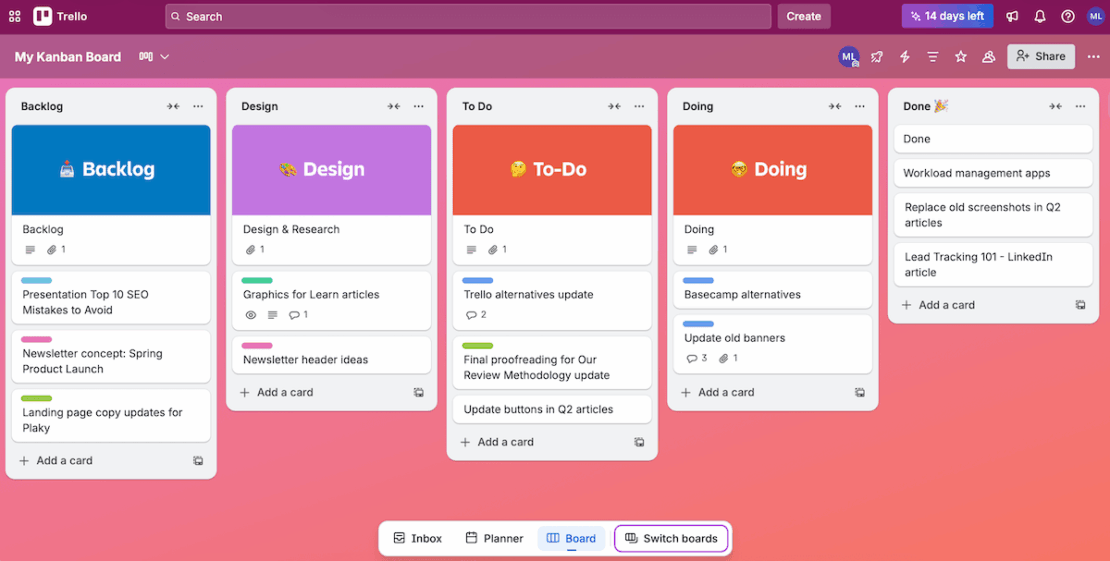Open Done list actions menu
Screen dimensions: 1110x561
point(1080,106)
